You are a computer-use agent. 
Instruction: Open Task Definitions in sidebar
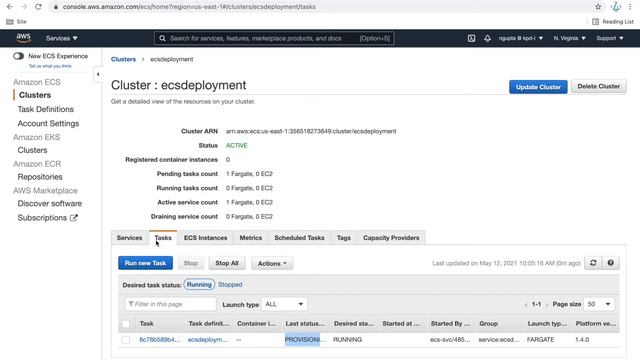point(46,109)
